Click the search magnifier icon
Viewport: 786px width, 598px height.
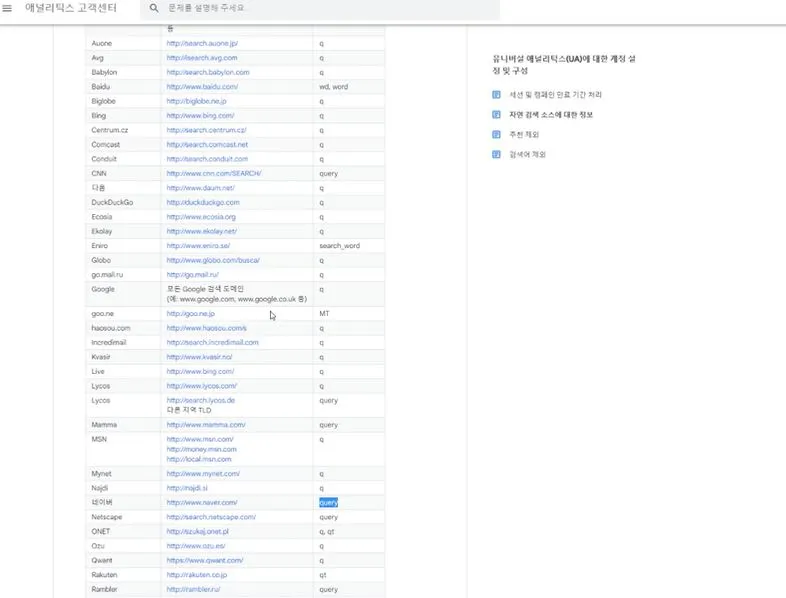tap(154, 8)
